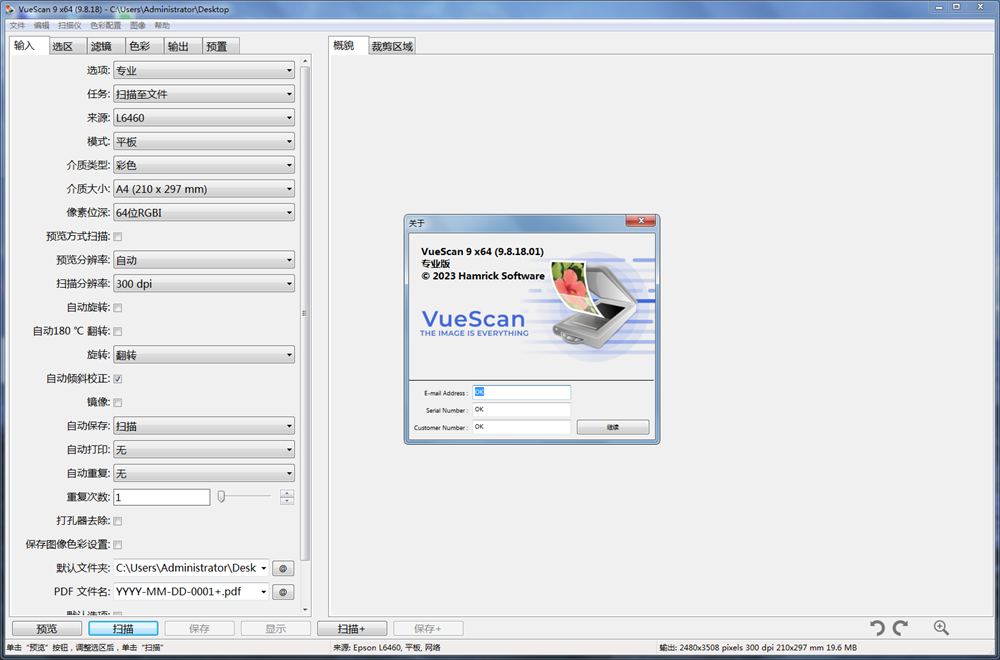This screenshot has width=1000, height=660.
Task: Click the 重复次数 number field
Action: coord(162,497)
